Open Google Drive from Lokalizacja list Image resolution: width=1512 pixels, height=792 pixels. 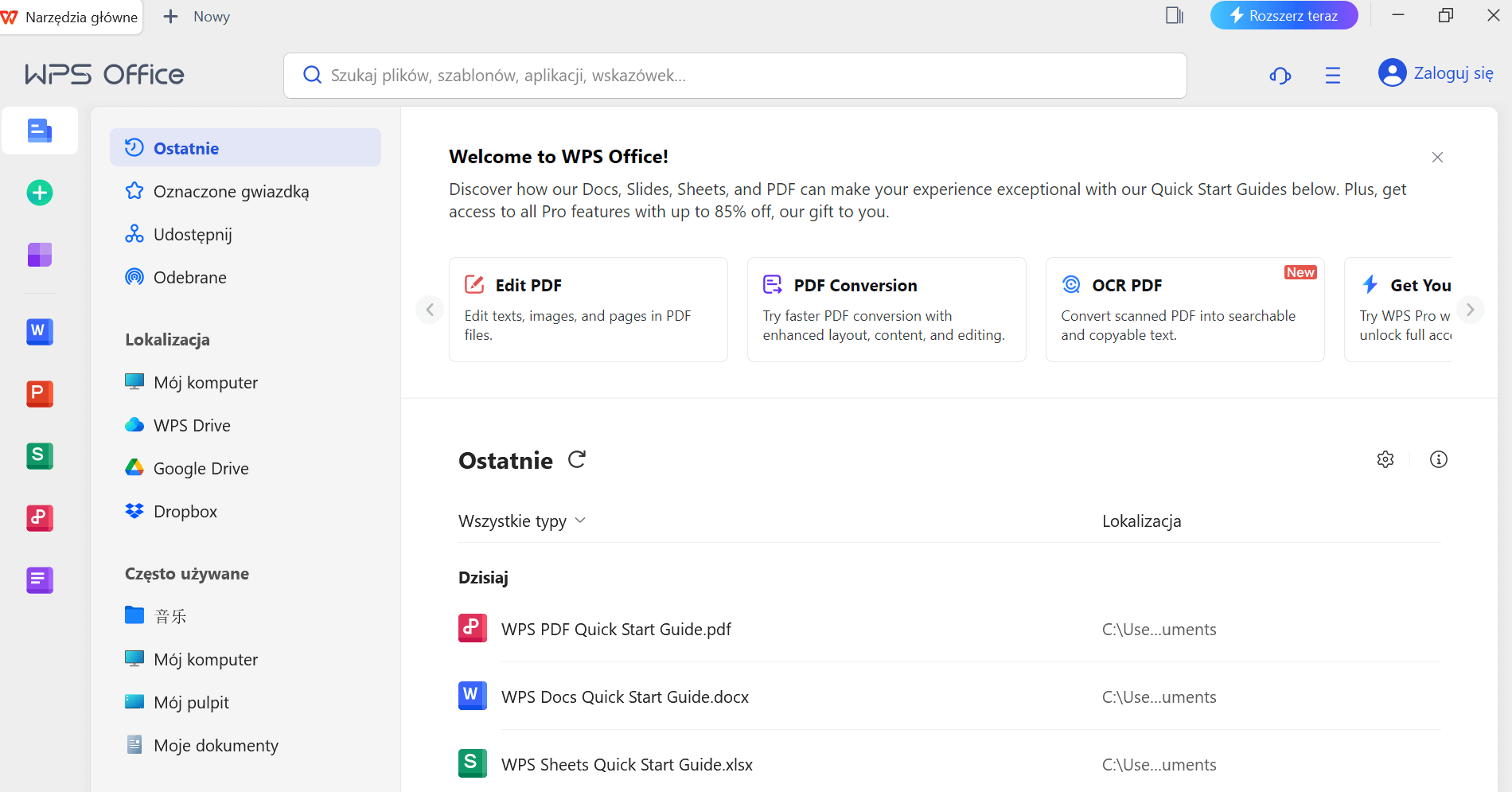201,468
